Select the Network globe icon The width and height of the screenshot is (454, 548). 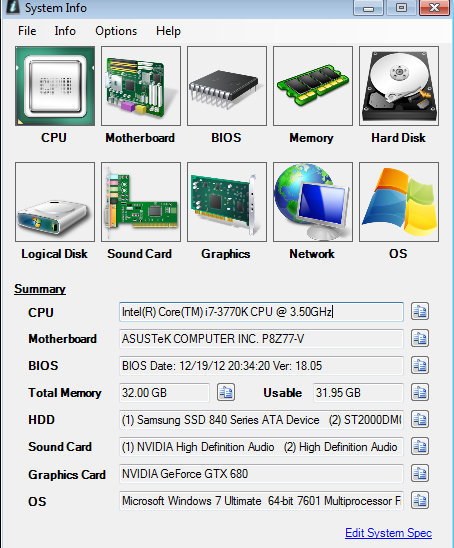(x=313, y=202)
